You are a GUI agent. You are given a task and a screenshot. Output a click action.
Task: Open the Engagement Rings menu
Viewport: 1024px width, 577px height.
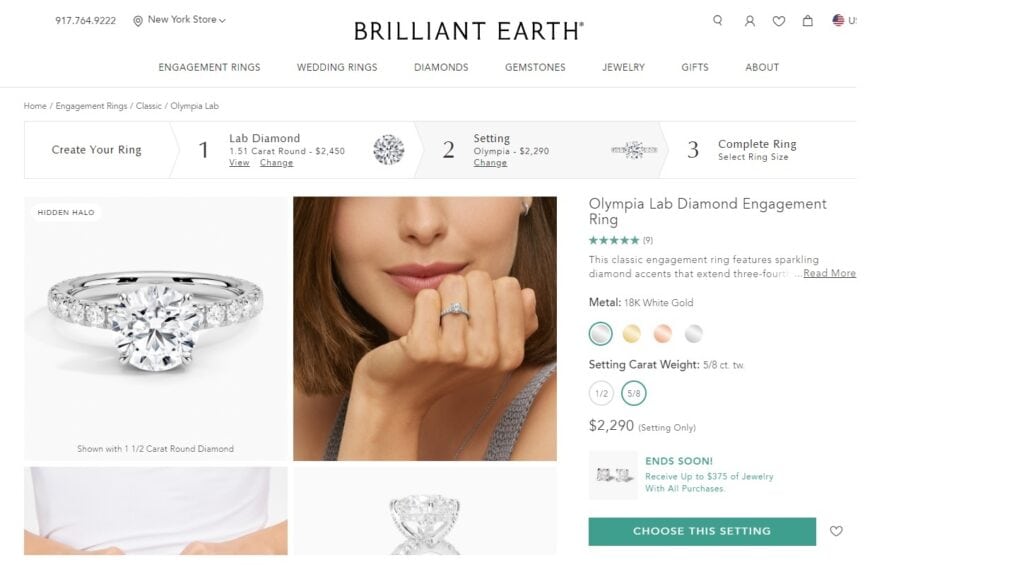[209, 67]
